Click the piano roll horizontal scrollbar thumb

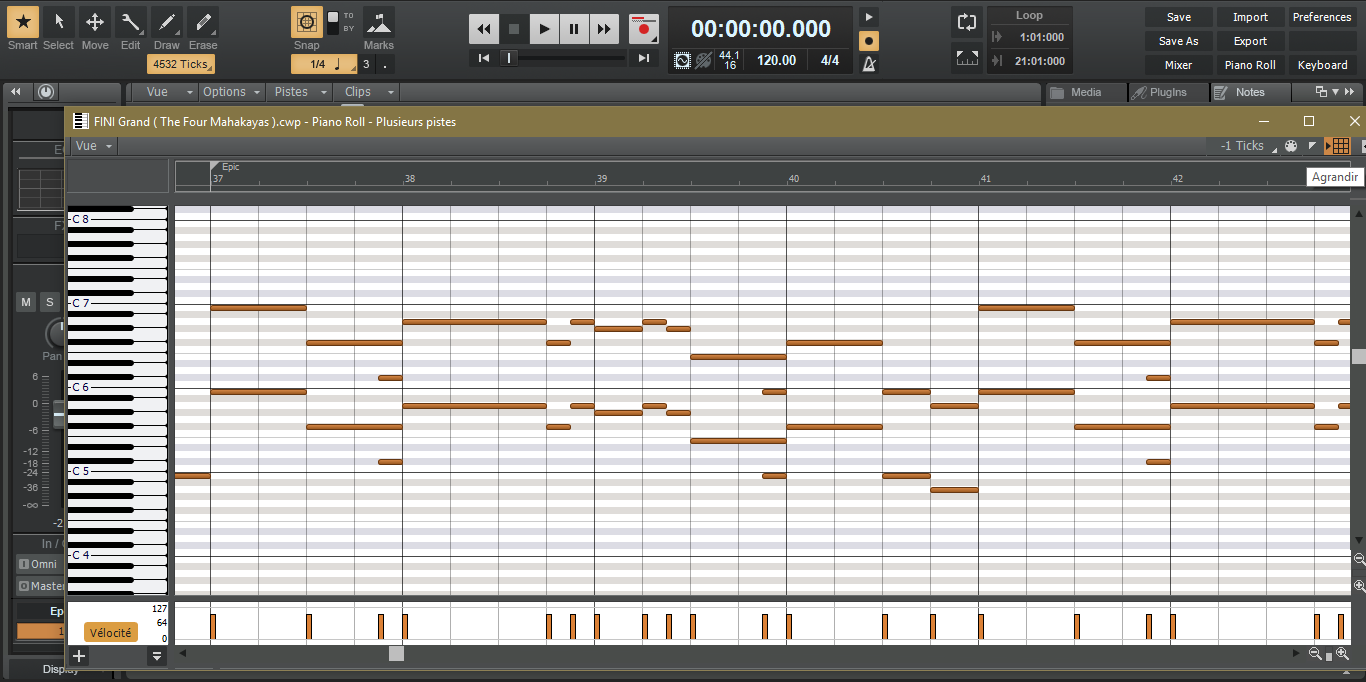point(396,654)
